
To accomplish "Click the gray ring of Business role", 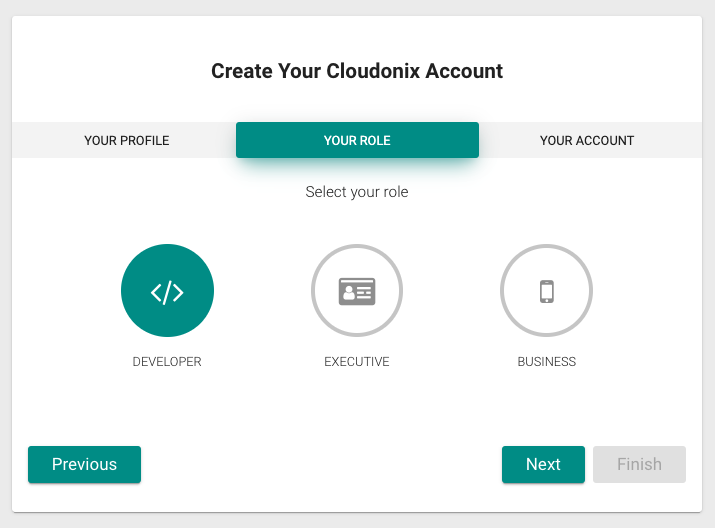I will click(546, 249).
